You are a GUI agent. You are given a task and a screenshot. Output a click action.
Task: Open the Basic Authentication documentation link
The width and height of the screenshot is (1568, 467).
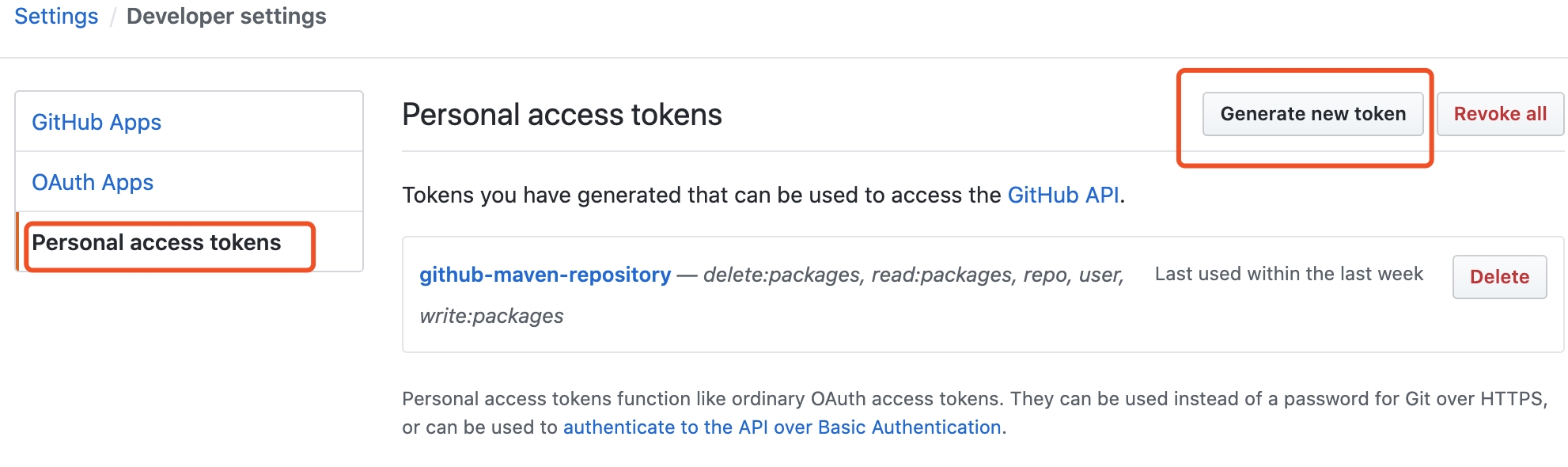tap(783, 427)
